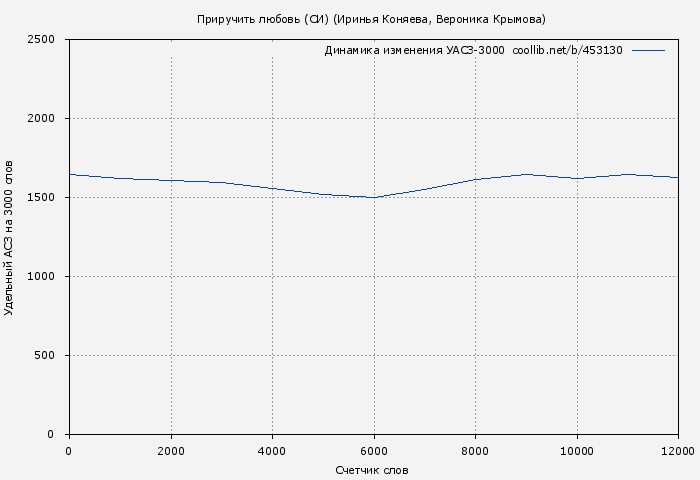This screenshot has height=480, width=700.
Task: Click the Y-axis label 'Удельный АСЗ на 3000 слов'
Action: (9, 237)
